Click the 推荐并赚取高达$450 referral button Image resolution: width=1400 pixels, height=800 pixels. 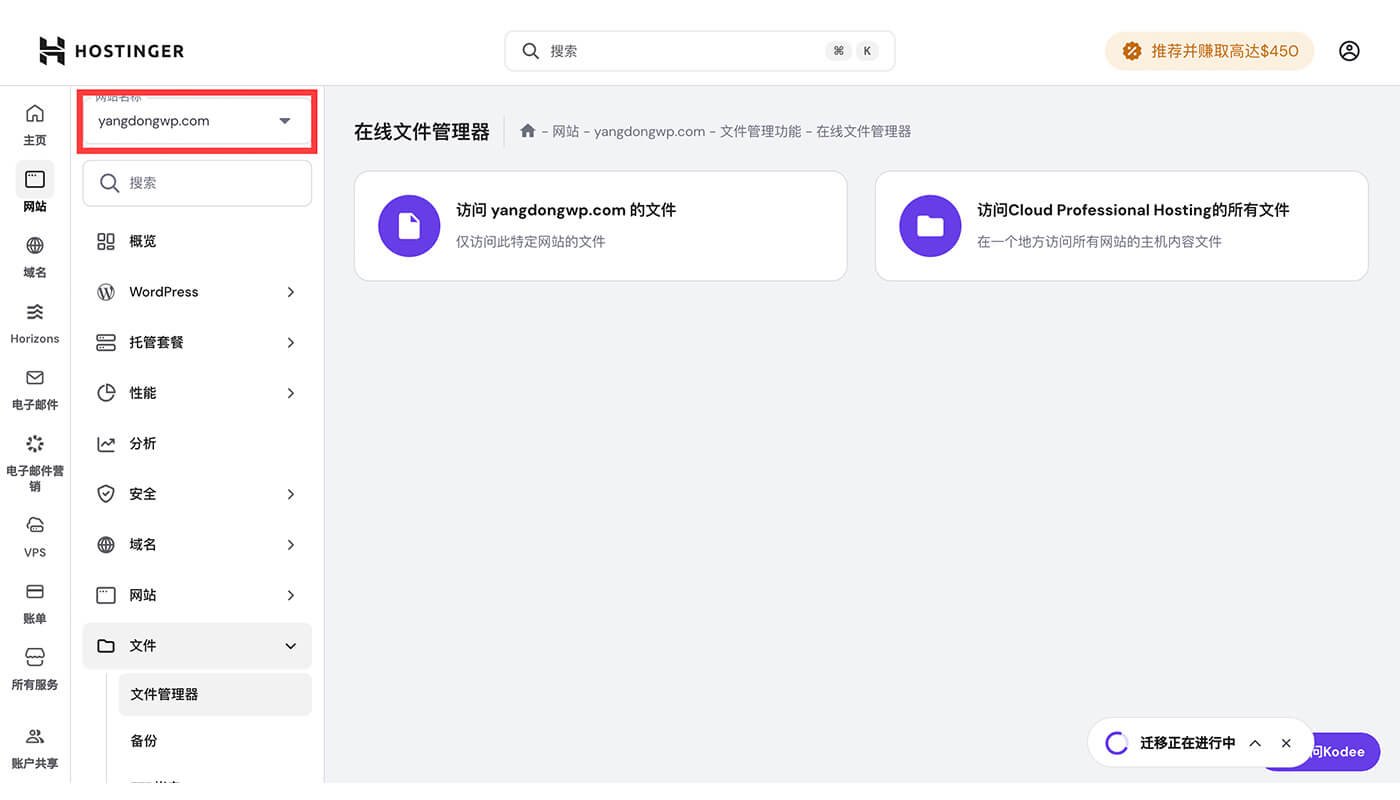1209,50
